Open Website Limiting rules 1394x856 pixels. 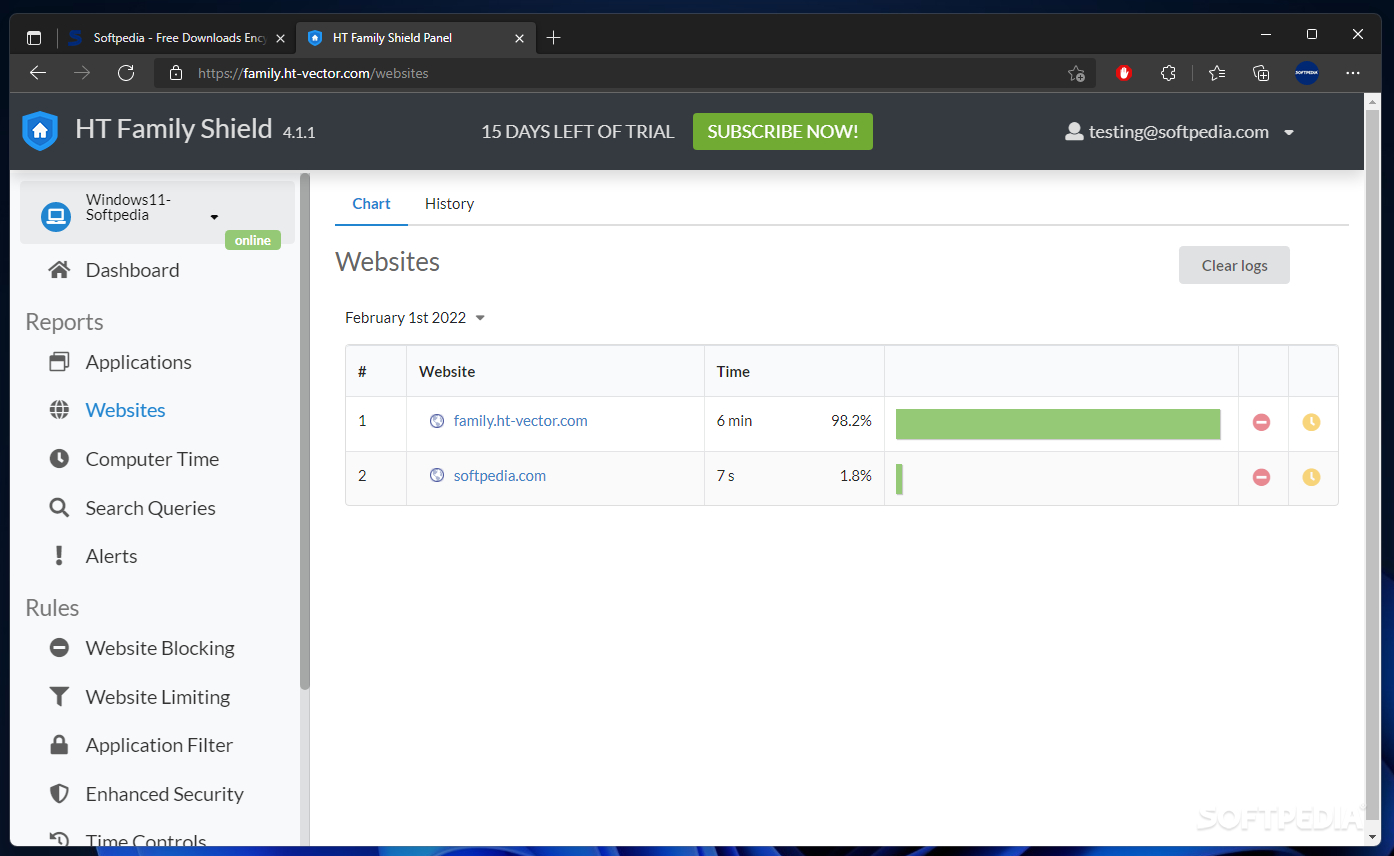click(x=158, y=697)
